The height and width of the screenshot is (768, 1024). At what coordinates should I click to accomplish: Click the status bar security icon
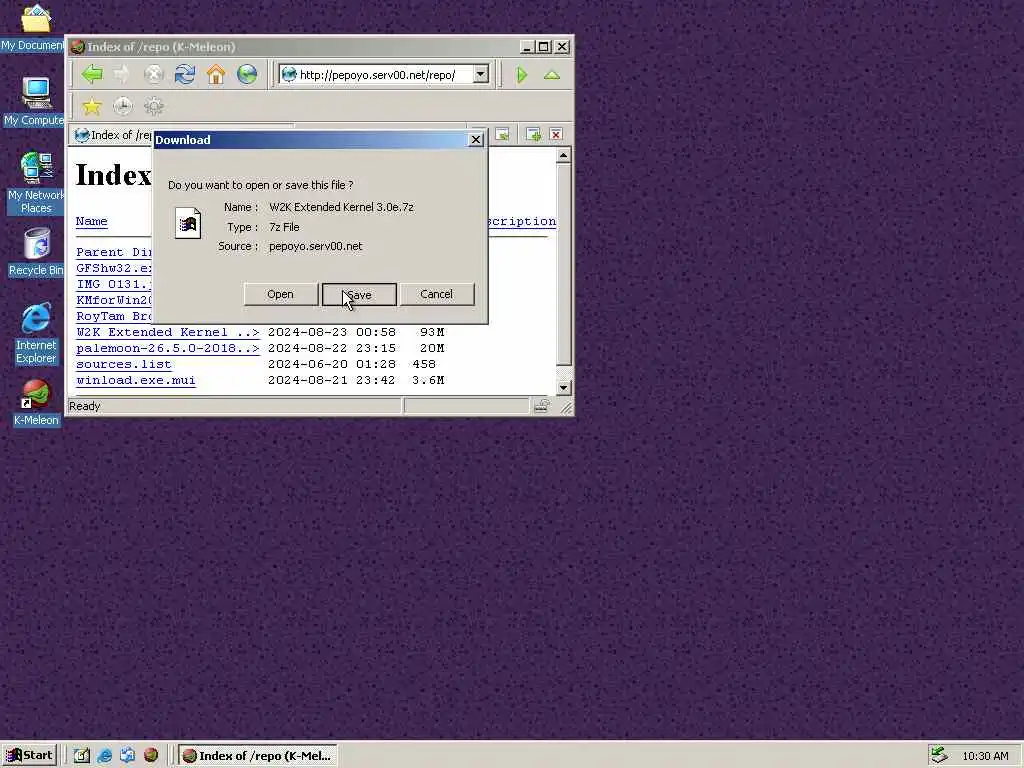[x=541, y=406]
